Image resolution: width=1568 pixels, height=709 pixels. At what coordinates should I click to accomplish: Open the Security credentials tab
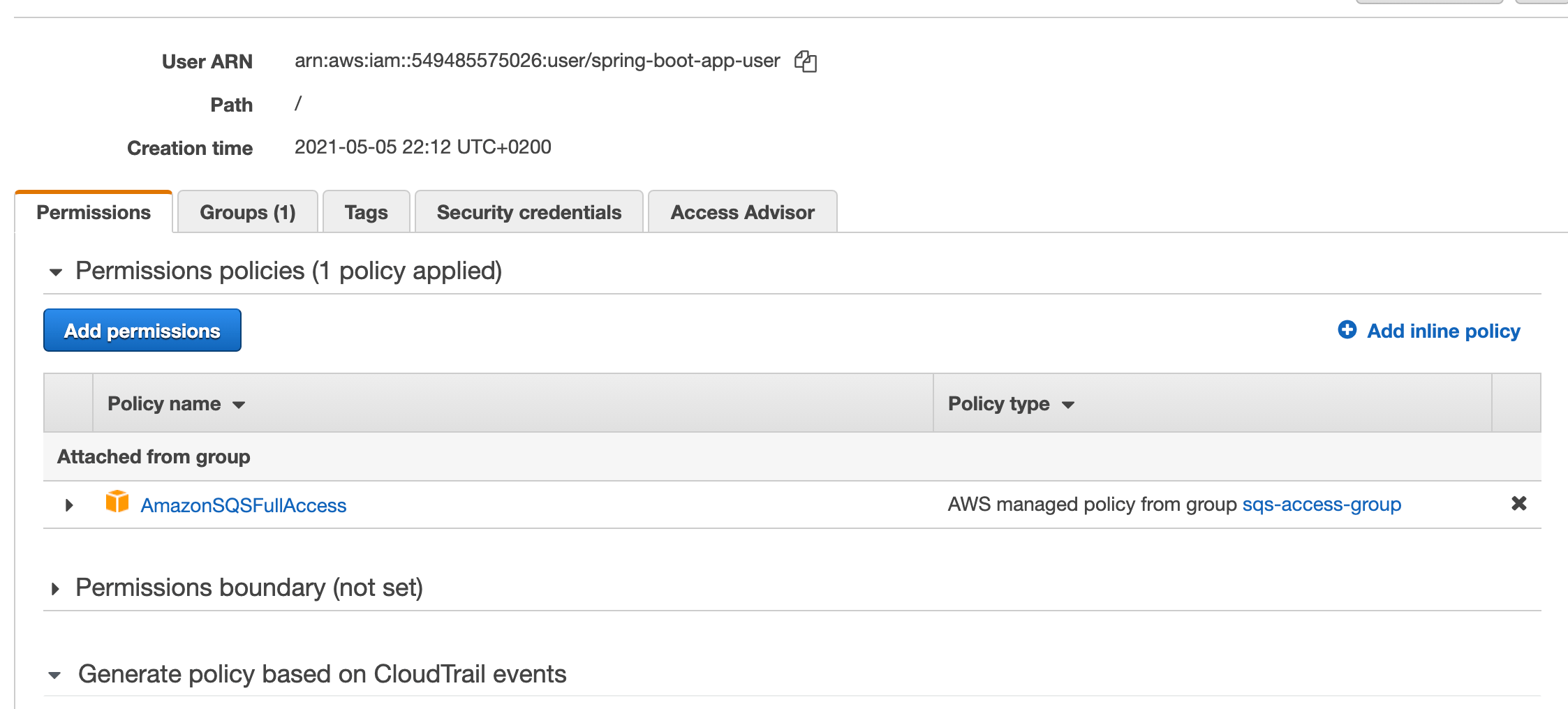528,211
